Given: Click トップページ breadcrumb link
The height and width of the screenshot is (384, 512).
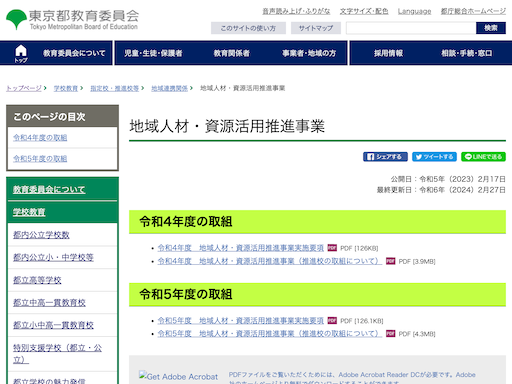Looking at the screenshot, I should pyautogui.click(x=24, y=88).
